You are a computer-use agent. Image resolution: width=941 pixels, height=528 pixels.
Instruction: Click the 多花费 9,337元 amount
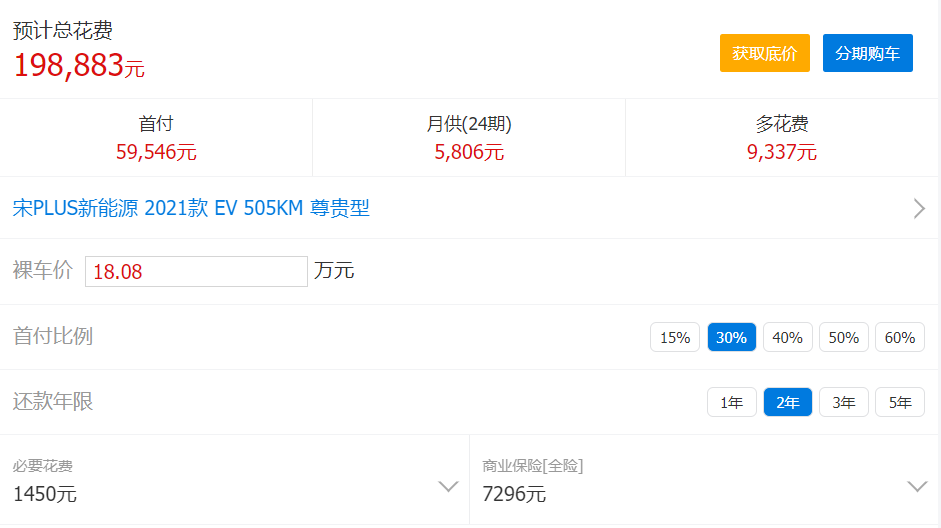tap(781, 152)
